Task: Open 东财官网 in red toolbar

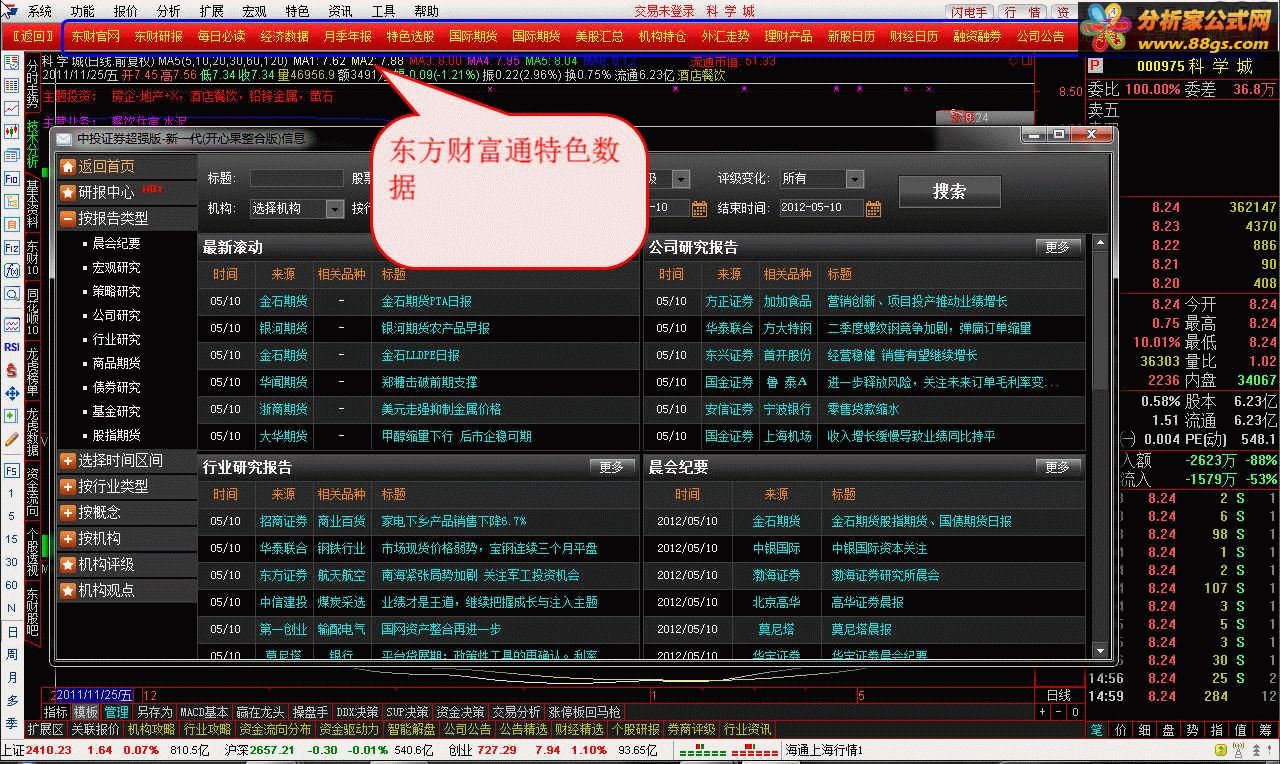Action: point(96,36)
